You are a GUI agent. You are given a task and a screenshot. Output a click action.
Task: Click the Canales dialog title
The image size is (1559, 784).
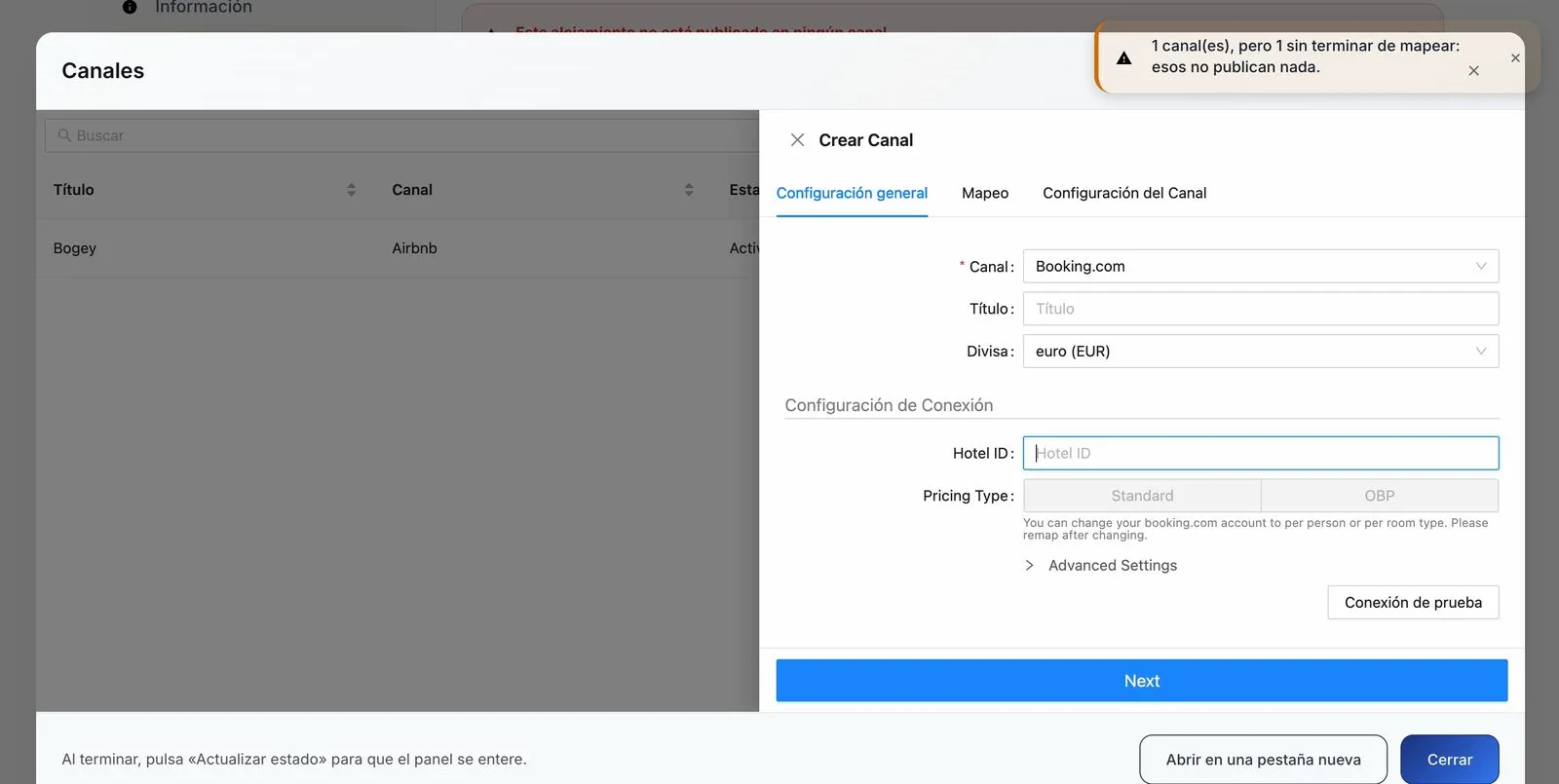[x=102, y=71]
